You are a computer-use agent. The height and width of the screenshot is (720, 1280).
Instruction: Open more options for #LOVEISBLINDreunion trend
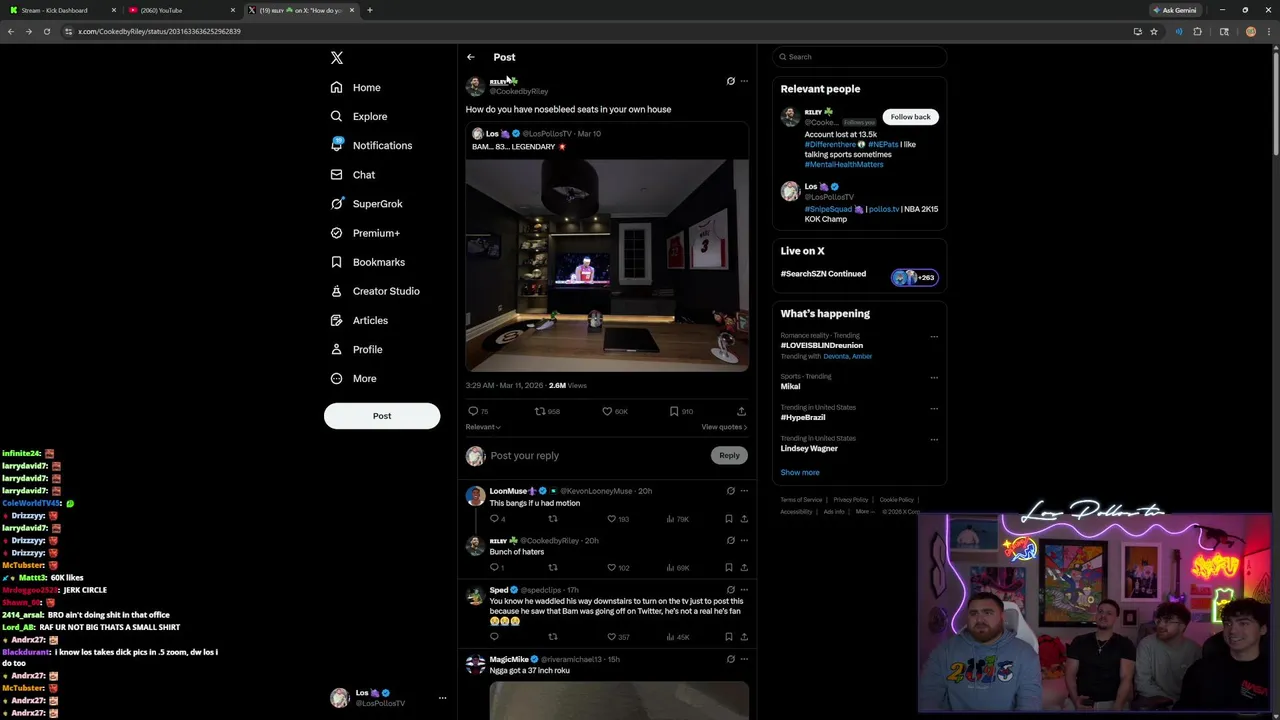point(934,336)
